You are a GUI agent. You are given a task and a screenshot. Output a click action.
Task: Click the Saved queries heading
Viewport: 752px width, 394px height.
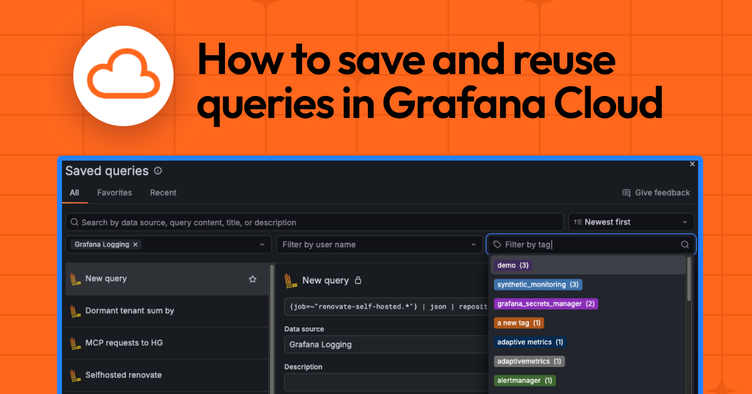(107, 171)
